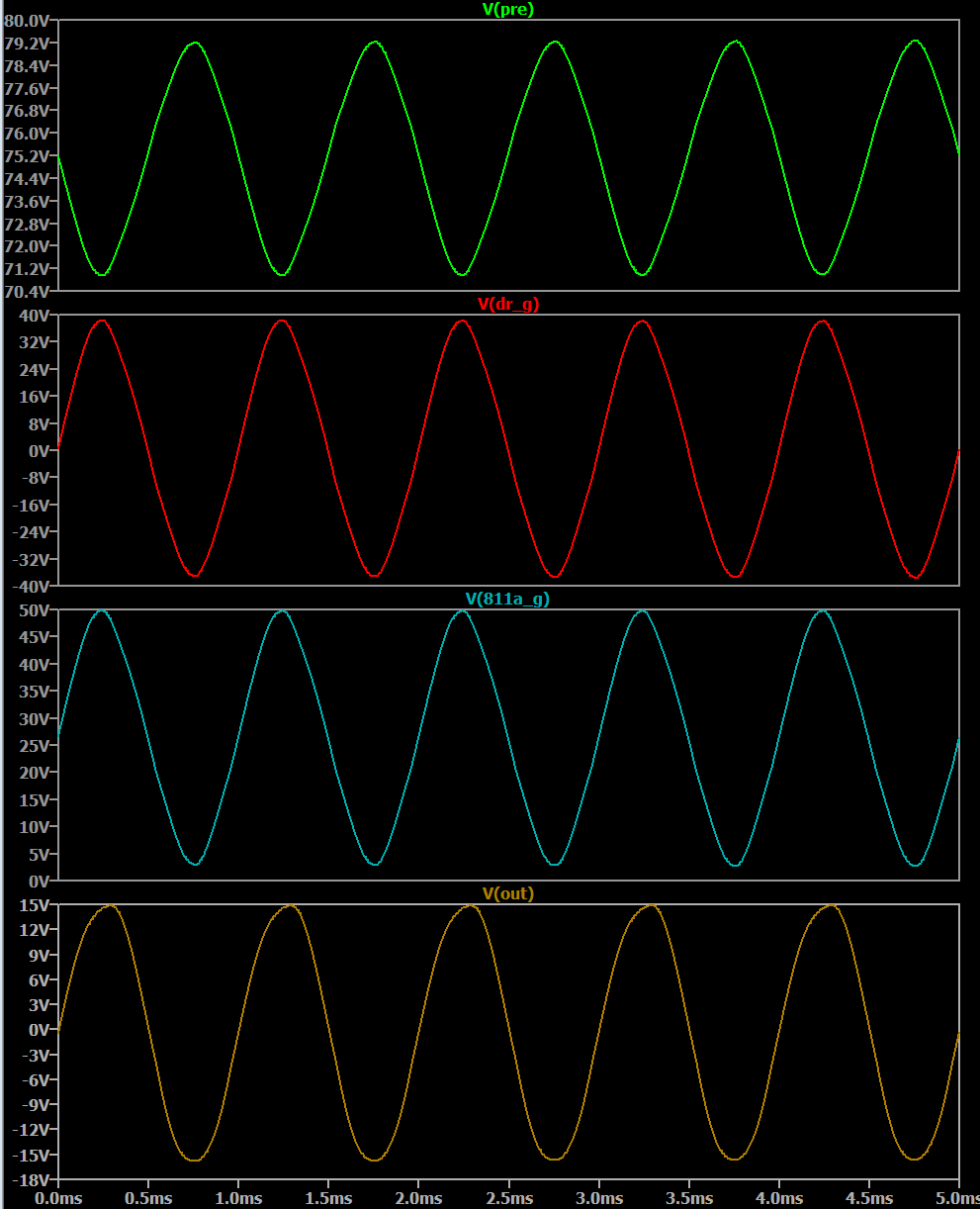Click the 80.0V axis value
980x1209 pixels.
coord(28,21)
